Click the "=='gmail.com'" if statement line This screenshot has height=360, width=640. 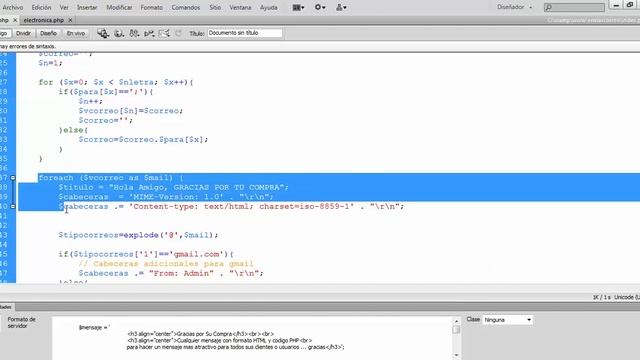146,254
